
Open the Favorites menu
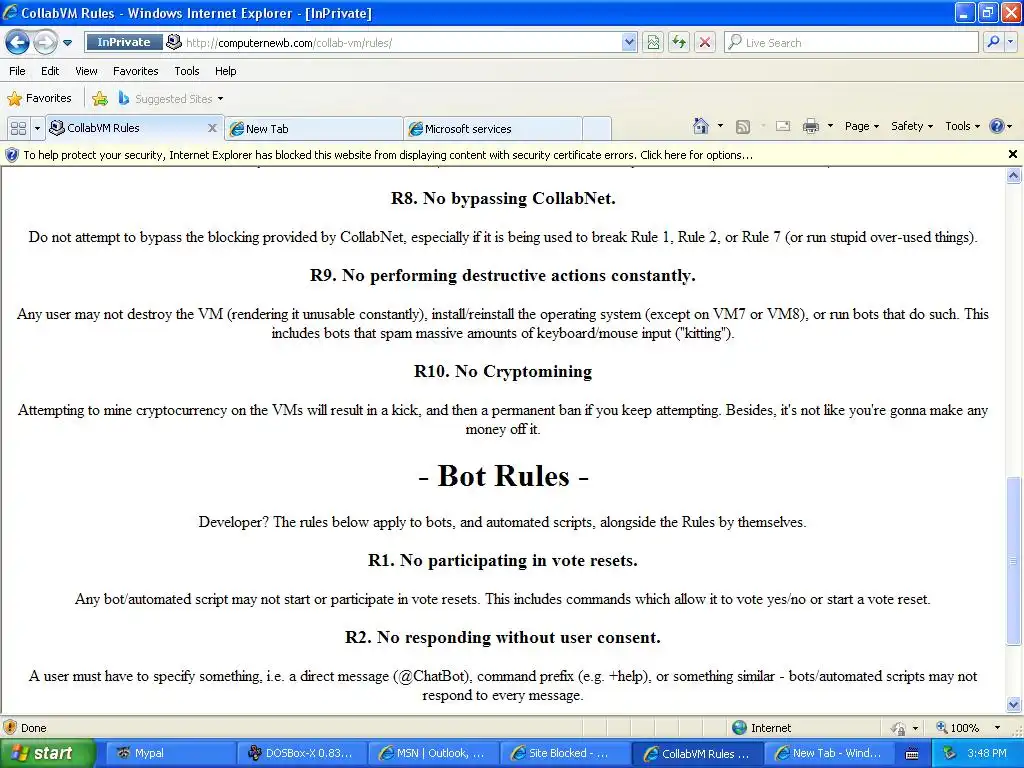[x=135, y=71]
